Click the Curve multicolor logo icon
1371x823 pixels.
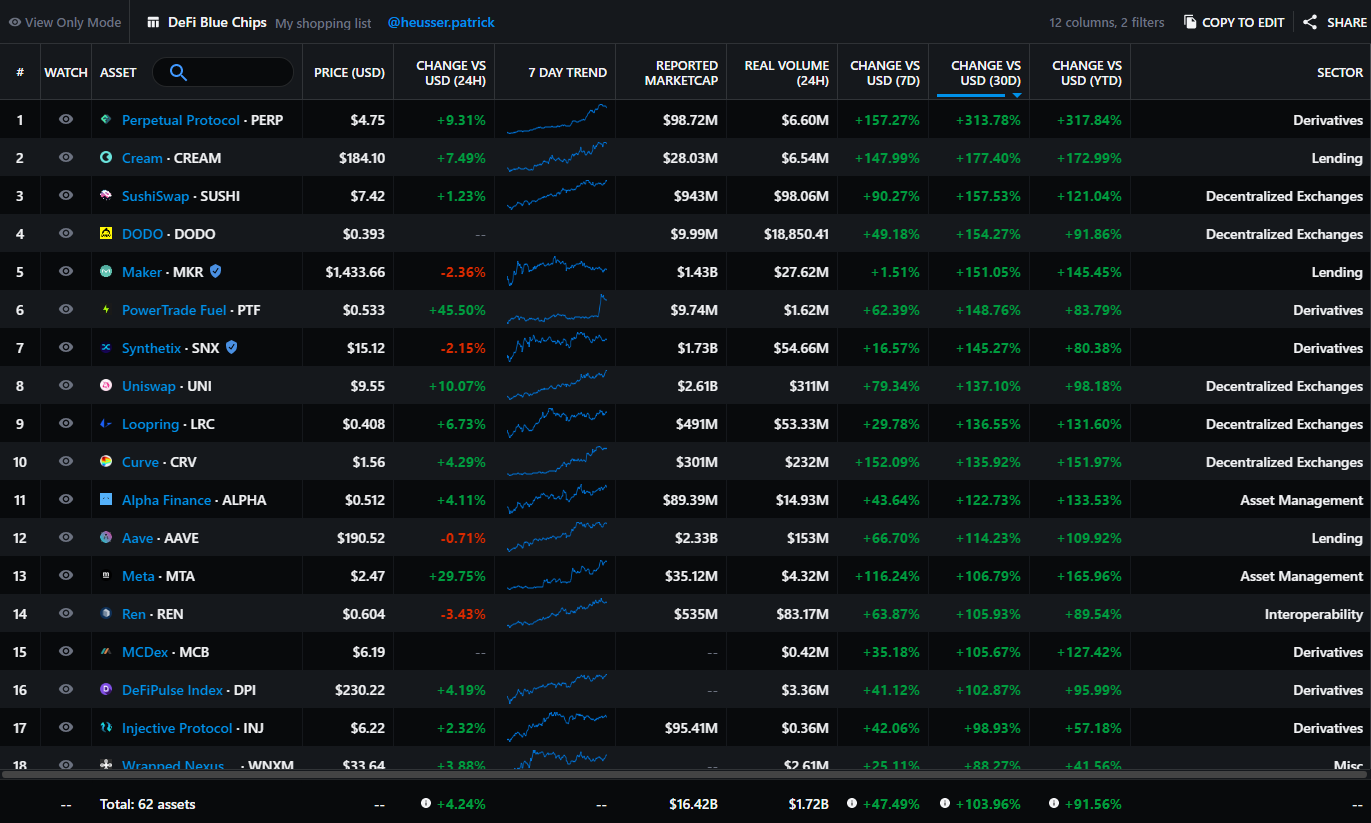[x=106, y=462]
